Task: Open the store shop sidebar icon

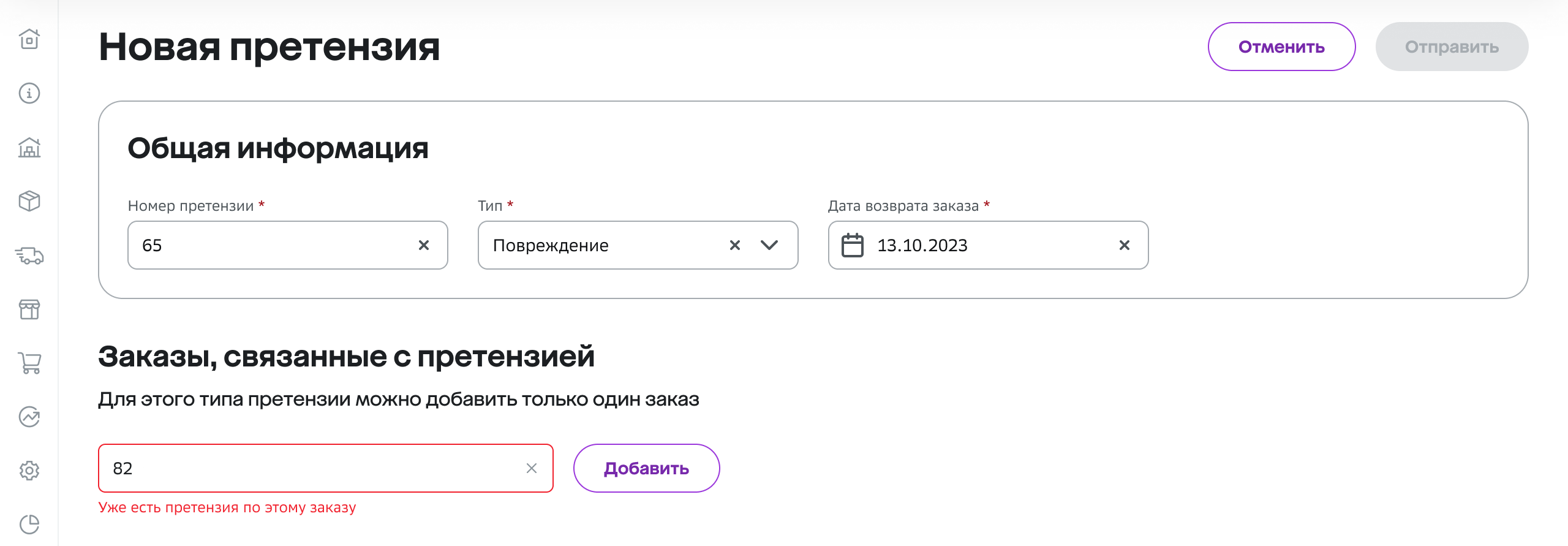Action: 29,309
